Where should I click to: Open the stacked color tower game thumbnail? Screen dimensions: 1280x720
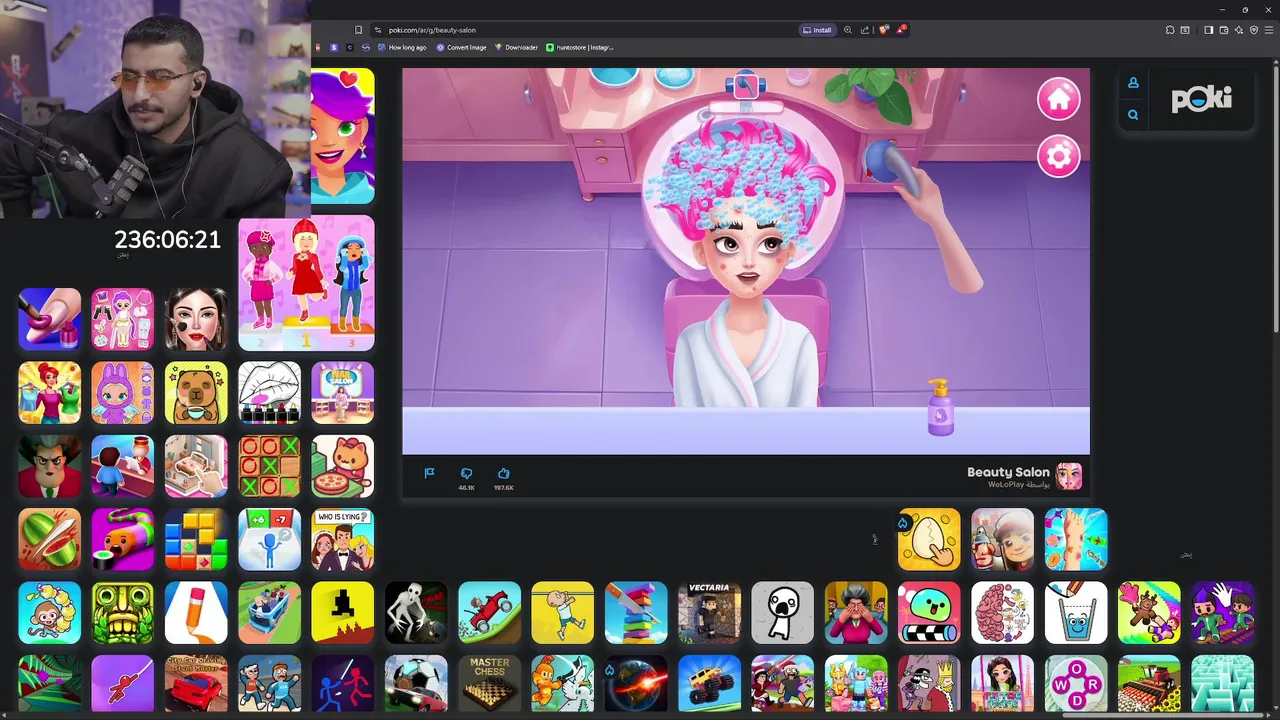coord(636,613)
